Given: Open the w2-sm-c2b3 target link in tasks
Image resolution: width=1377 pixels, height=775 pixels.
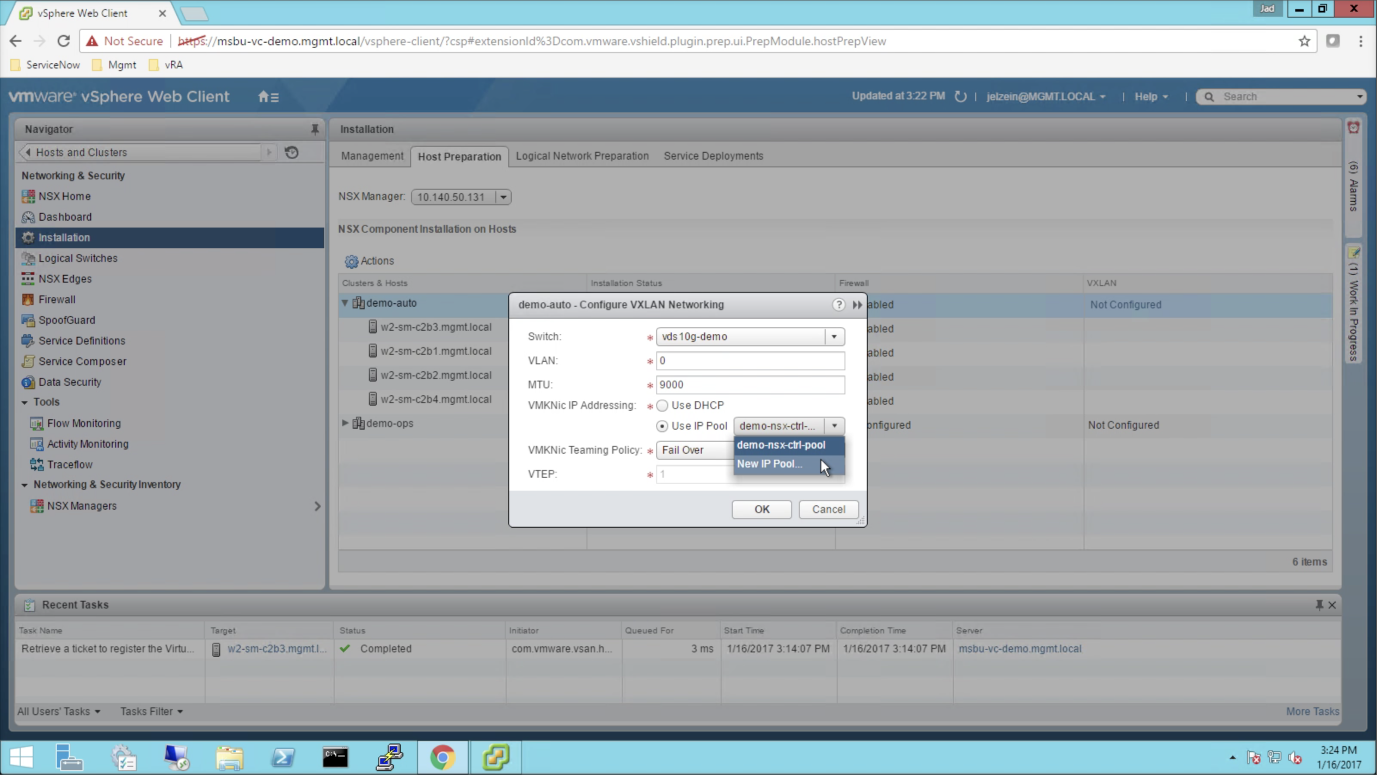Looking at the screenshot, I should point(277,649).
